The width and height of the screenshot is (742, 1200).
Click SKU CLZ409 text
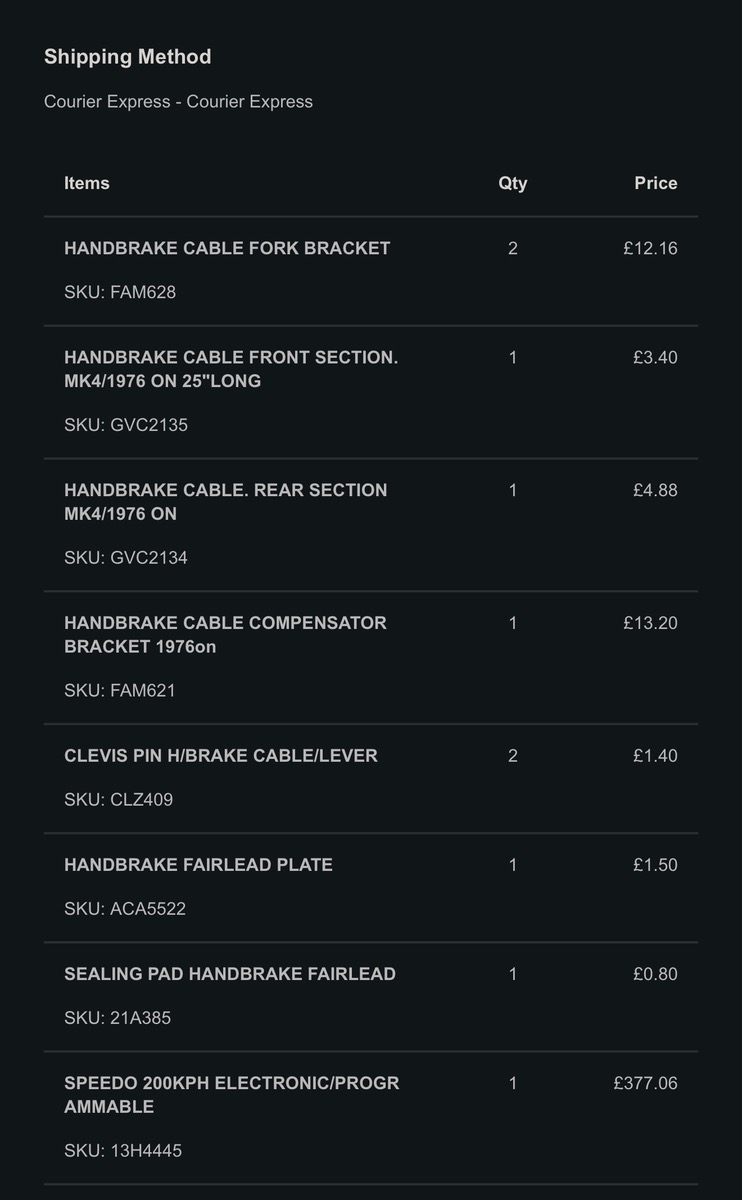click(x=119, y=800)
